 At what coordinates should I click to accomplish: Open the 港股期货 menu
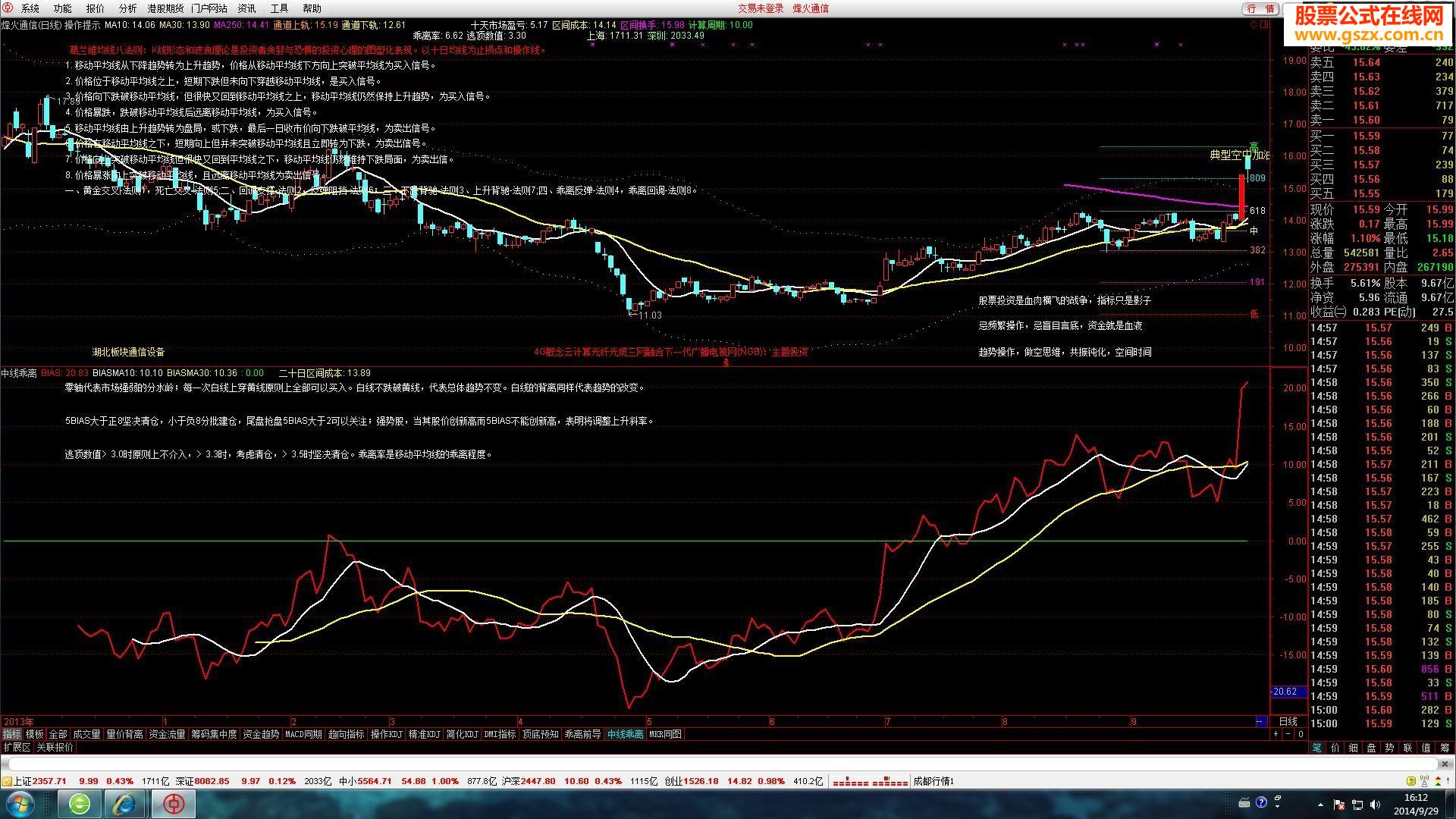point(165,8)
